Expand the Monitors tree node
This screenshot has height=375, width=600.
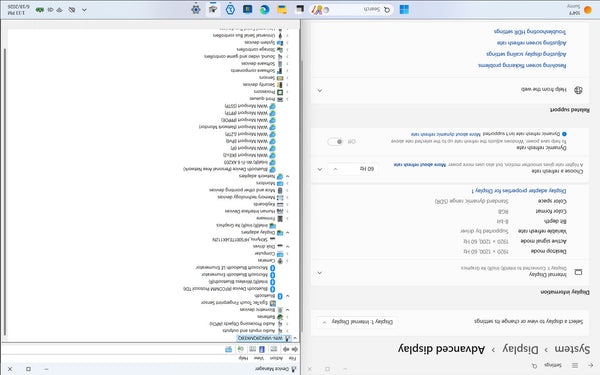point(287,183)
